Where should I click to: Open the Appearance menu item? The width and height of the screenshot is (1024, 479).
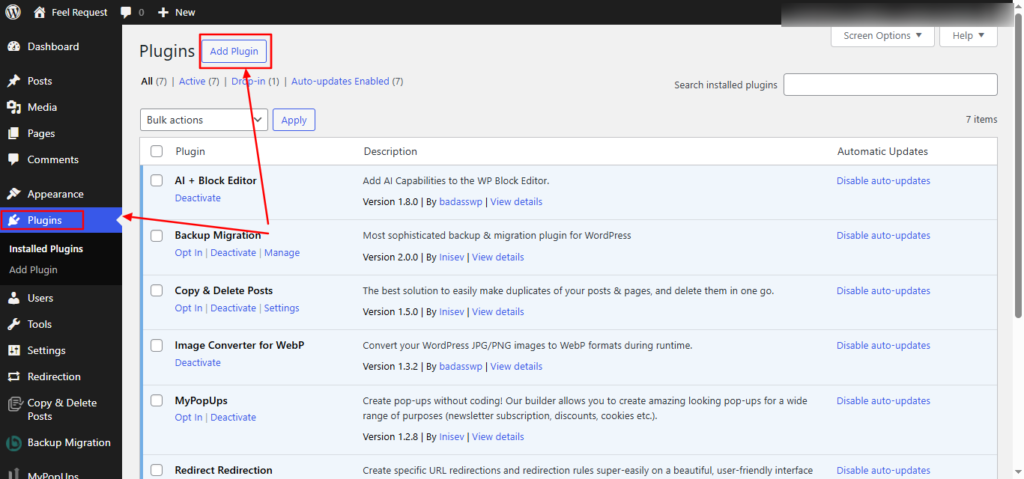(x=56, y=194)
